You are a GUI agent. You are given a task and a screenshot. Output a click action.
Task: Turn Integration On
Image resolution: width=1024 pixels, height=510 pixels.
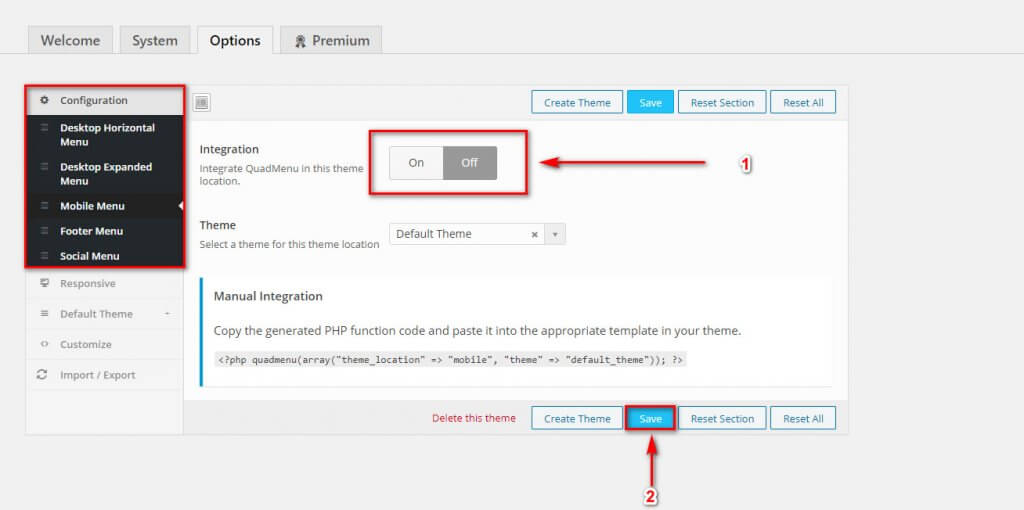coord(416,163)
